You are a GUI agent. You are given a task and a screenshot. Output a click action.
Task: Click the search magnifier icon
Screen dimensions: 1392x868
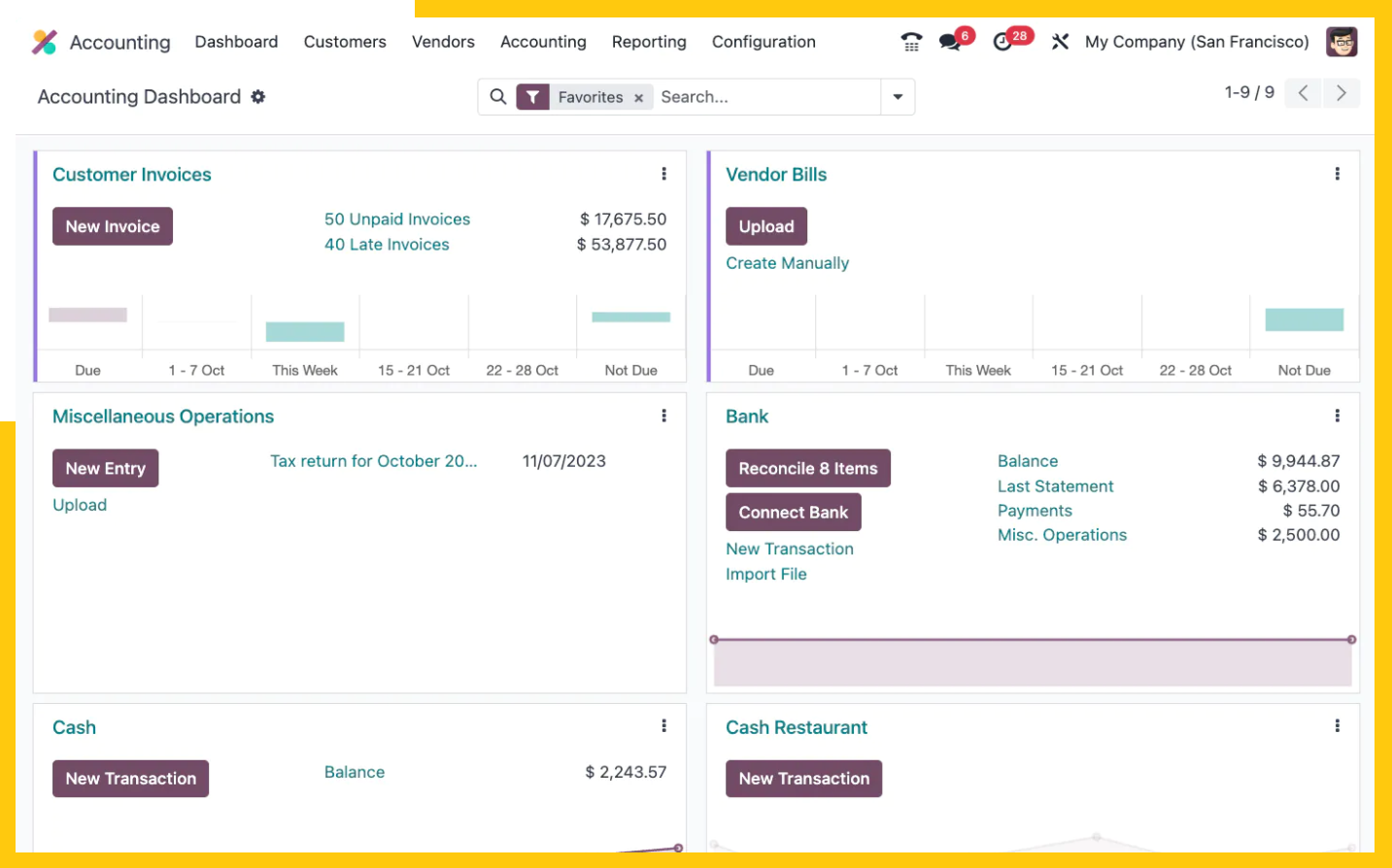point(498,97)
